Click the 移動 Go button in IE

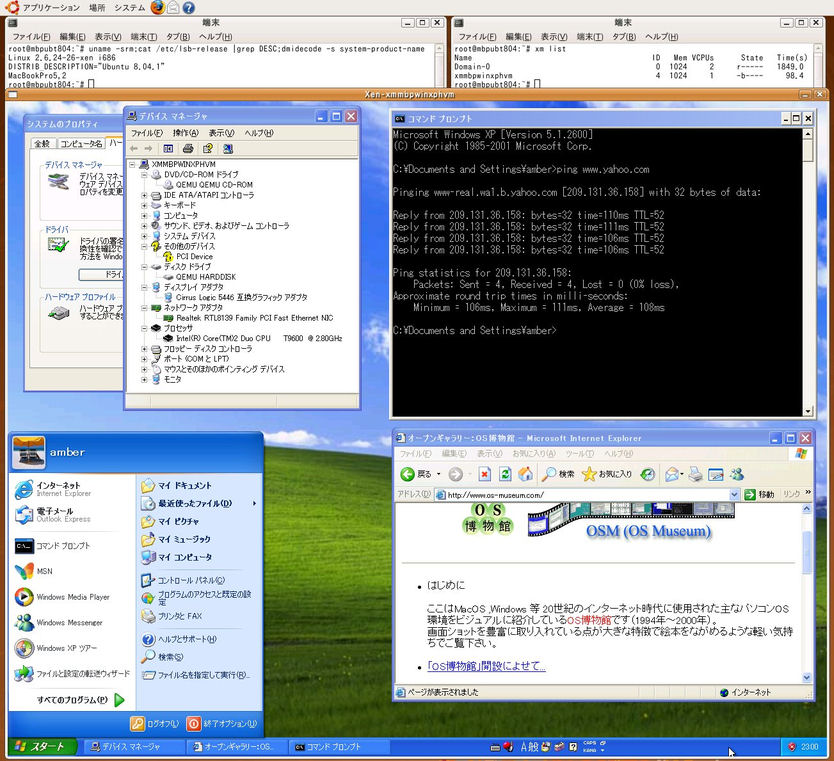tap(760, 495)
